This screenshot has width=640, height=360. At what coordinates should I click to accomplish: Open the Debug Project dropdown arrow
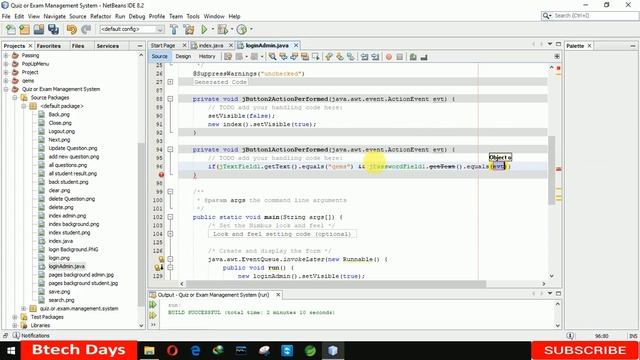coord(232,29)
